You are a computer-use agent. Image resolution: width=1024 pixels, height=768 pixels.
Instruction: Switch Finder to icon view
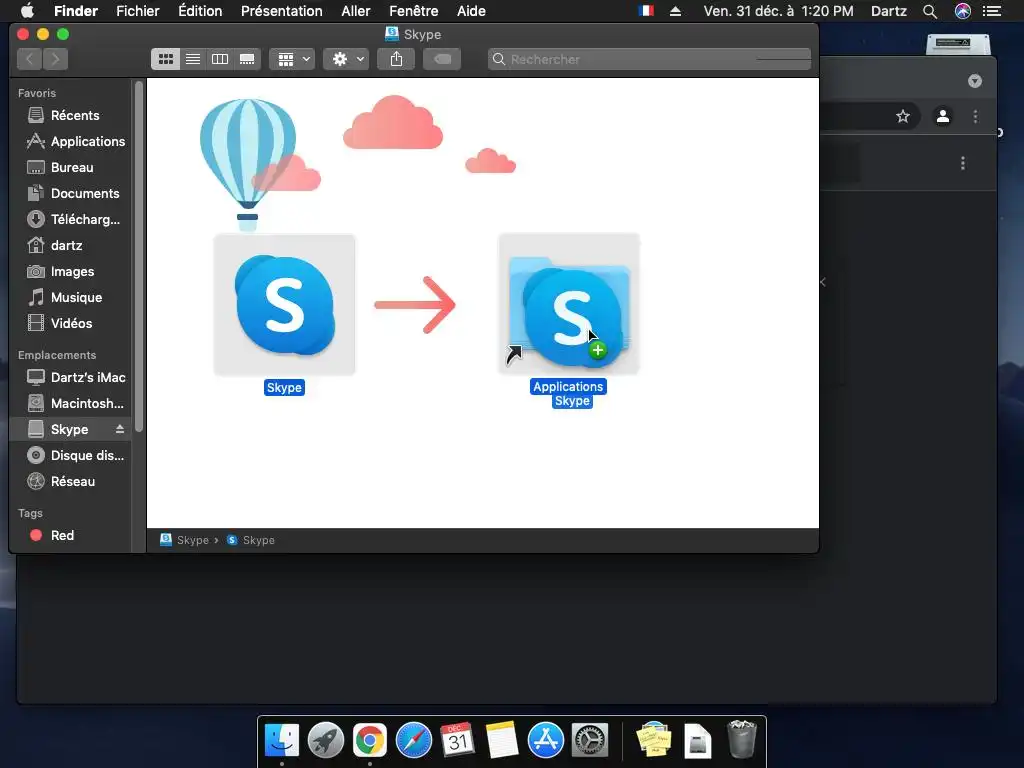coord(166,59)
